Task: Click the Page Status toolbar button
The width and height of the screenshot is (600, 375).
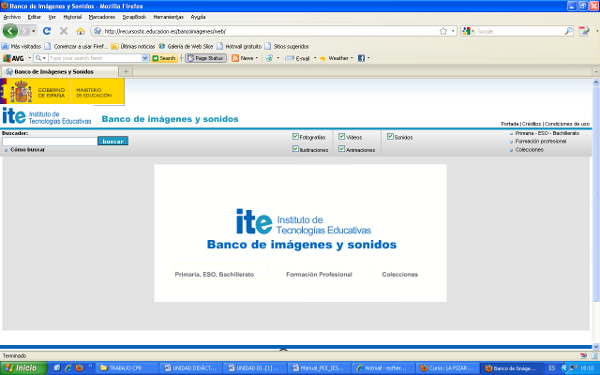Action: point(206,58)
